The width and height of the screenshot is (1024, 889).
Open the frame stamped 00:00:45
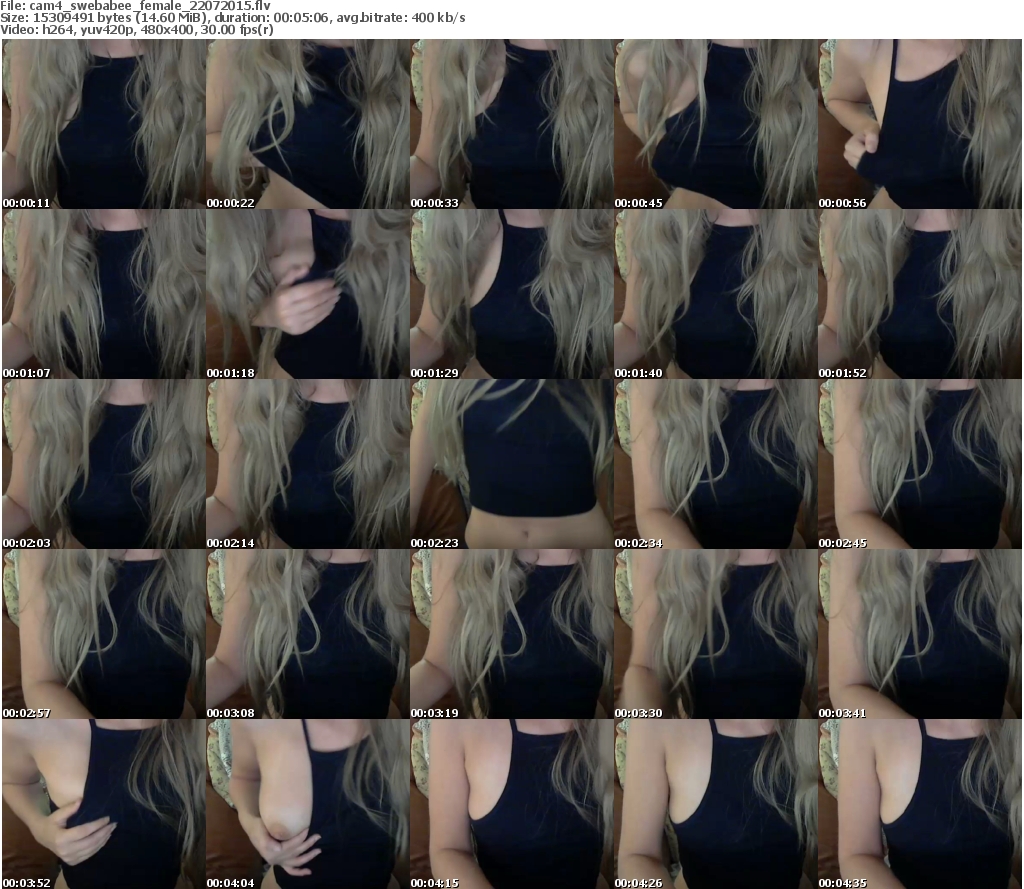[716, 124]
